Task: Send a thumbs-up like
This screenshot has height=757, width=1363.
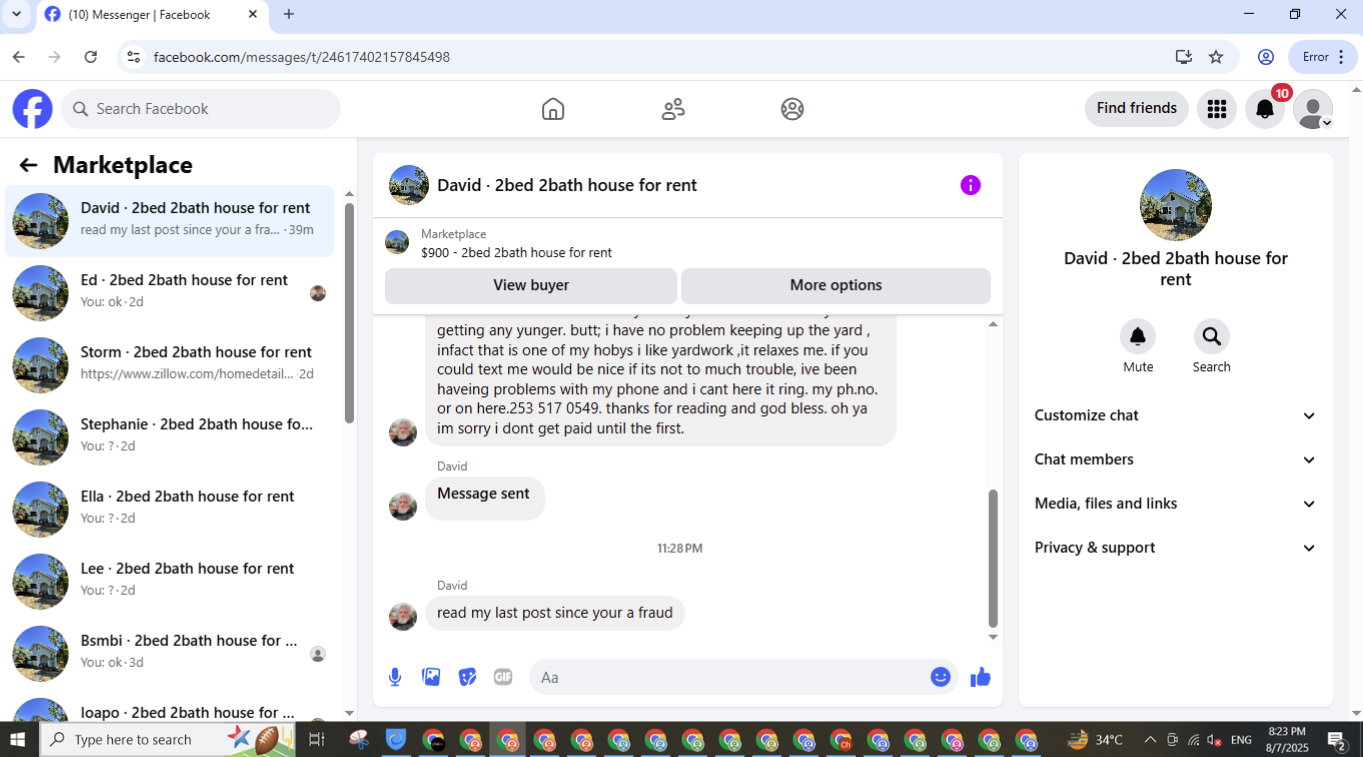Action: tap(980, 677)
